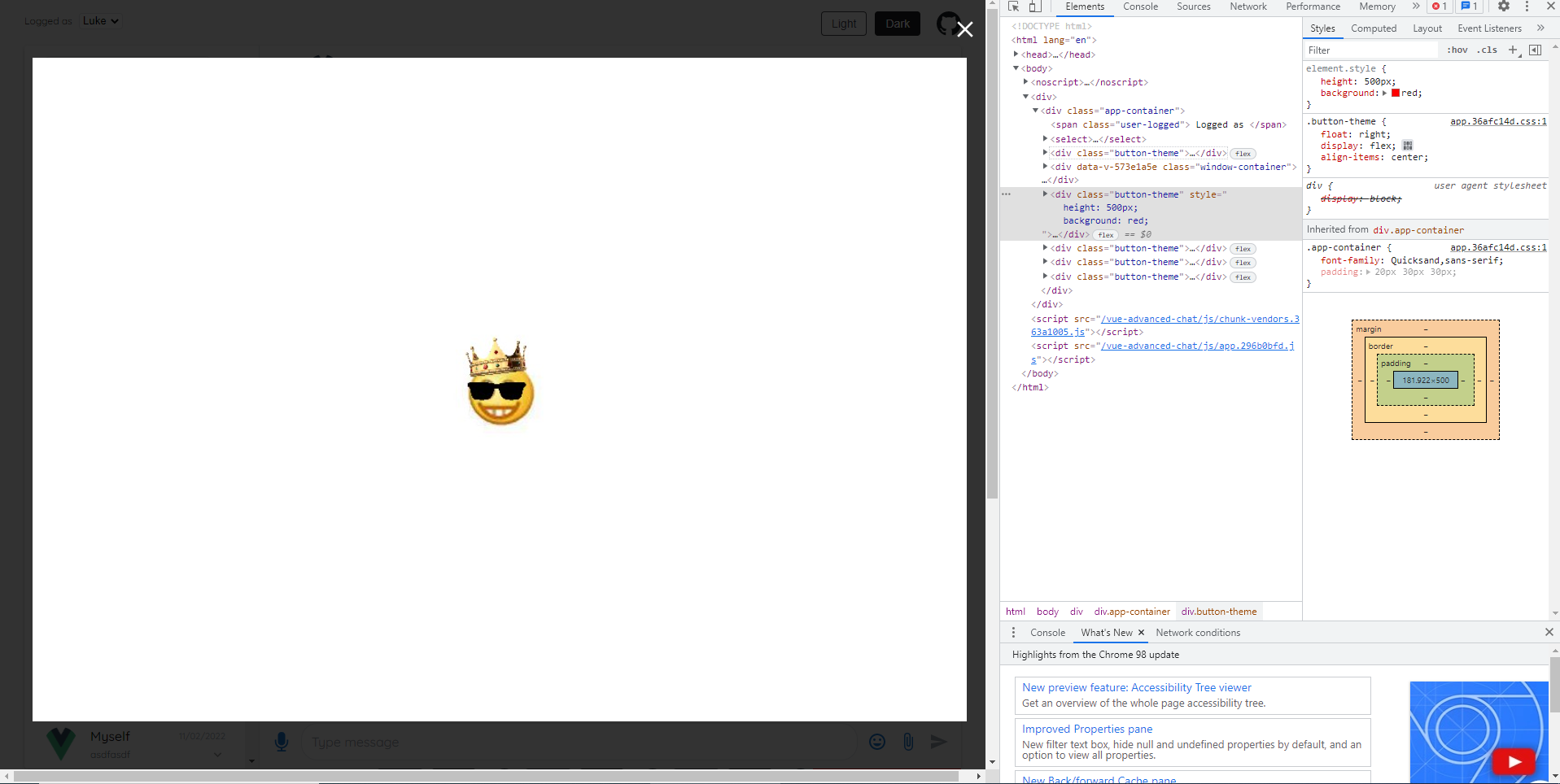
Task: Close the image preview overlay
Action: [964, 30]
